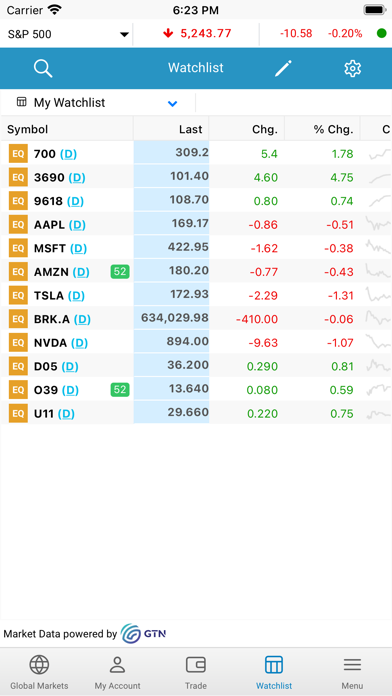Tap the (D) link beside 9618
Viewport: 392px width, 696px height.
75,201
